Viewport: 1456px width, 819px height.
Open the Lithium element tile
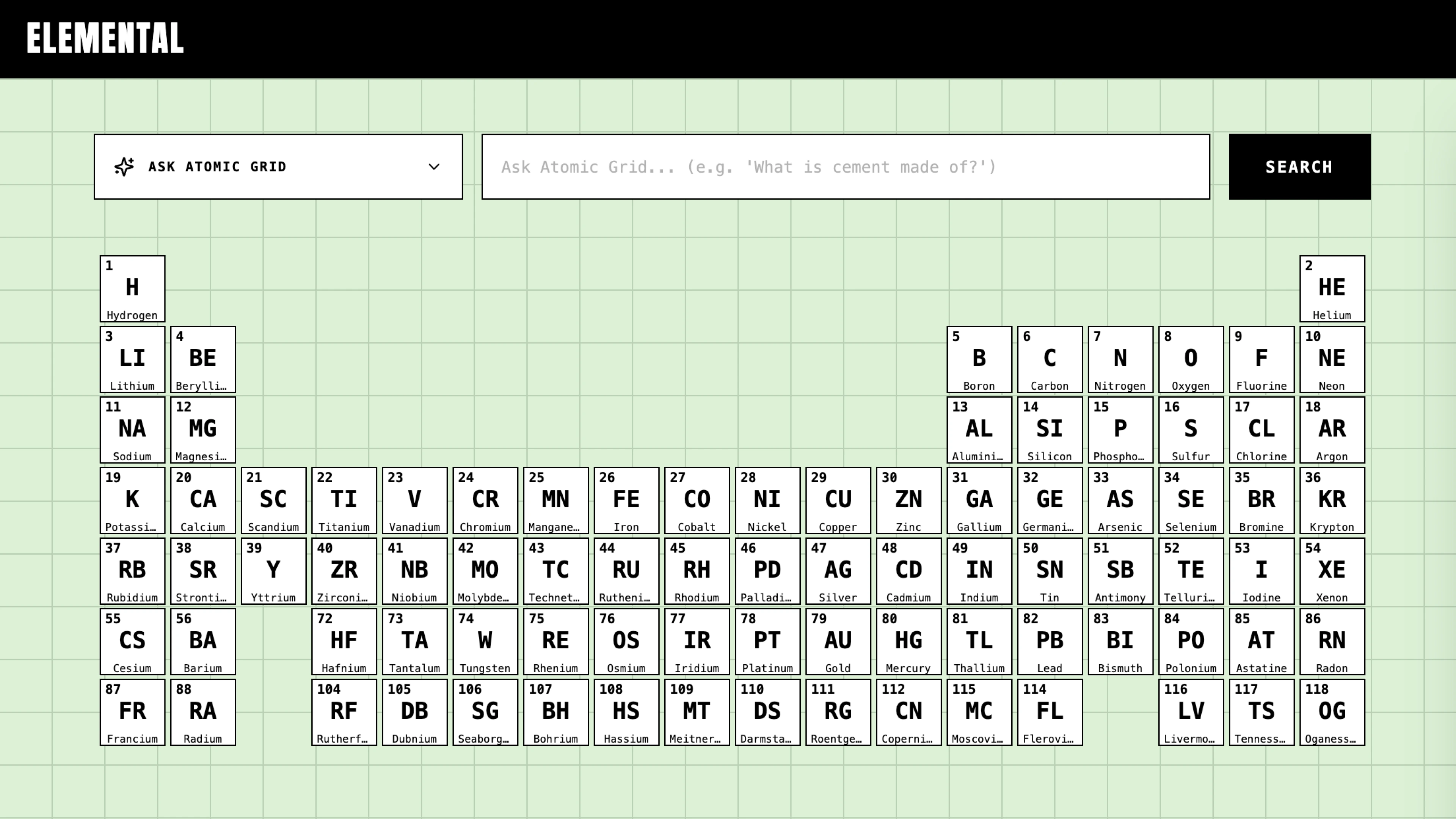(x=132, y=359)
